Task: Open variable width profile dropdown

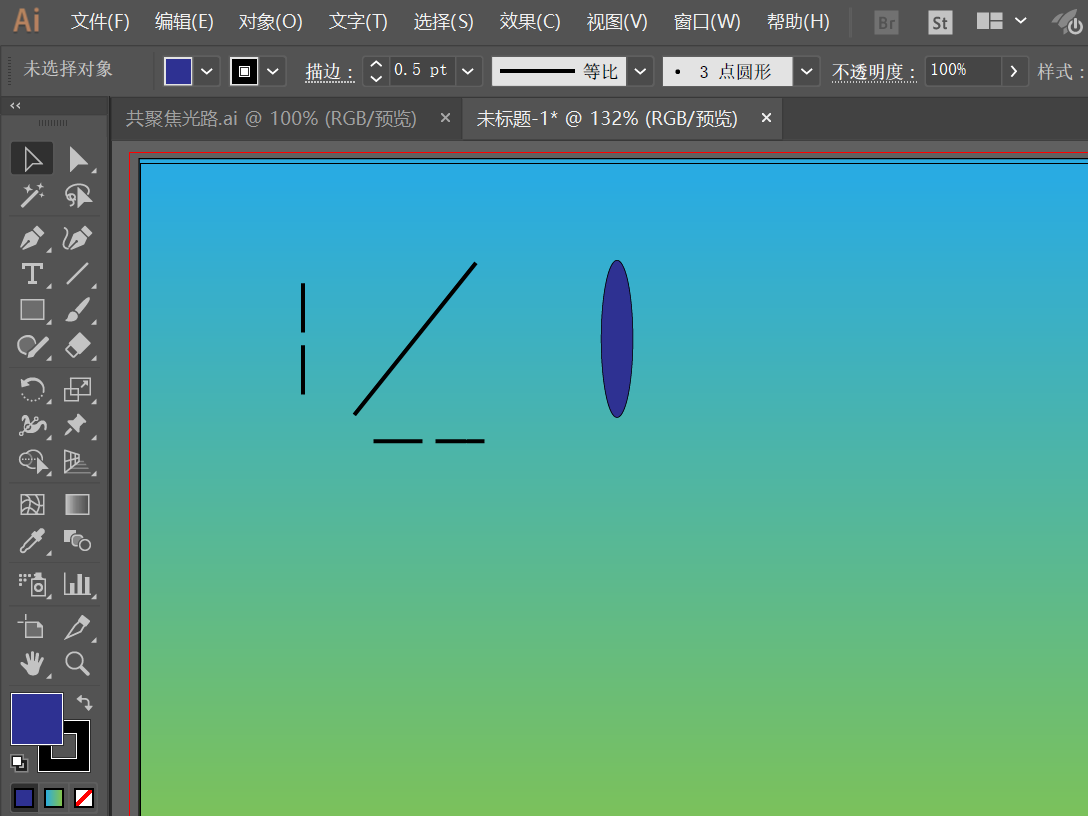Action: pos(640,71)
